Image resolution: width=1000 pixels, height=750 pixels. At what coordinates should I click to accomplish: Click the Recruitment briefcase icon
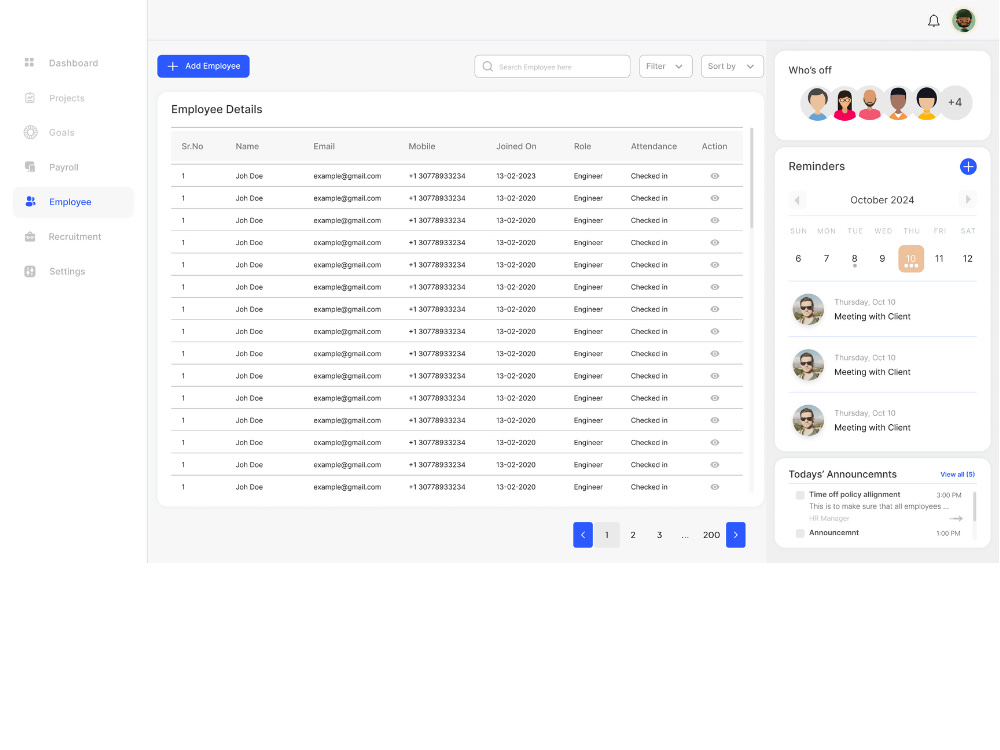(30, 237)
